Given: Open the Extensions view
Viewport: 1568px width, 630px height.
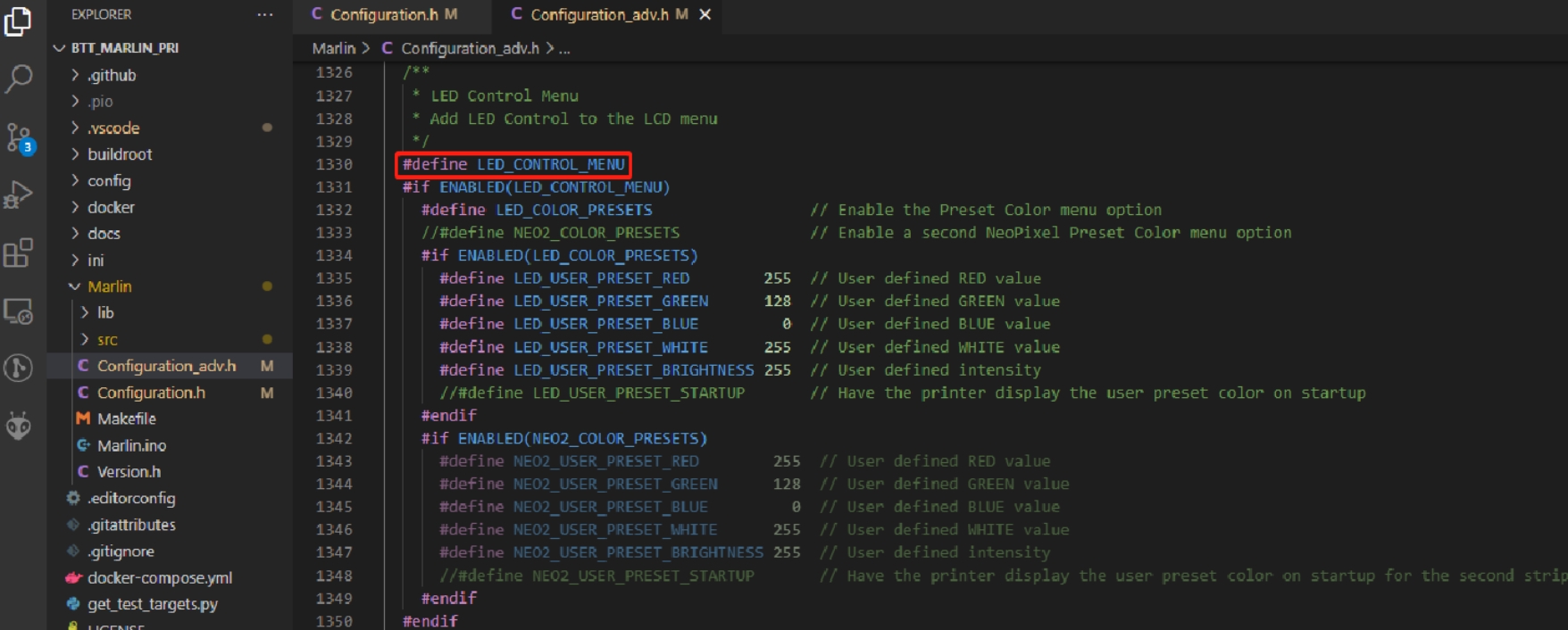Looking at the screenshot, I should pyautogui.click(x=19, y=253).
